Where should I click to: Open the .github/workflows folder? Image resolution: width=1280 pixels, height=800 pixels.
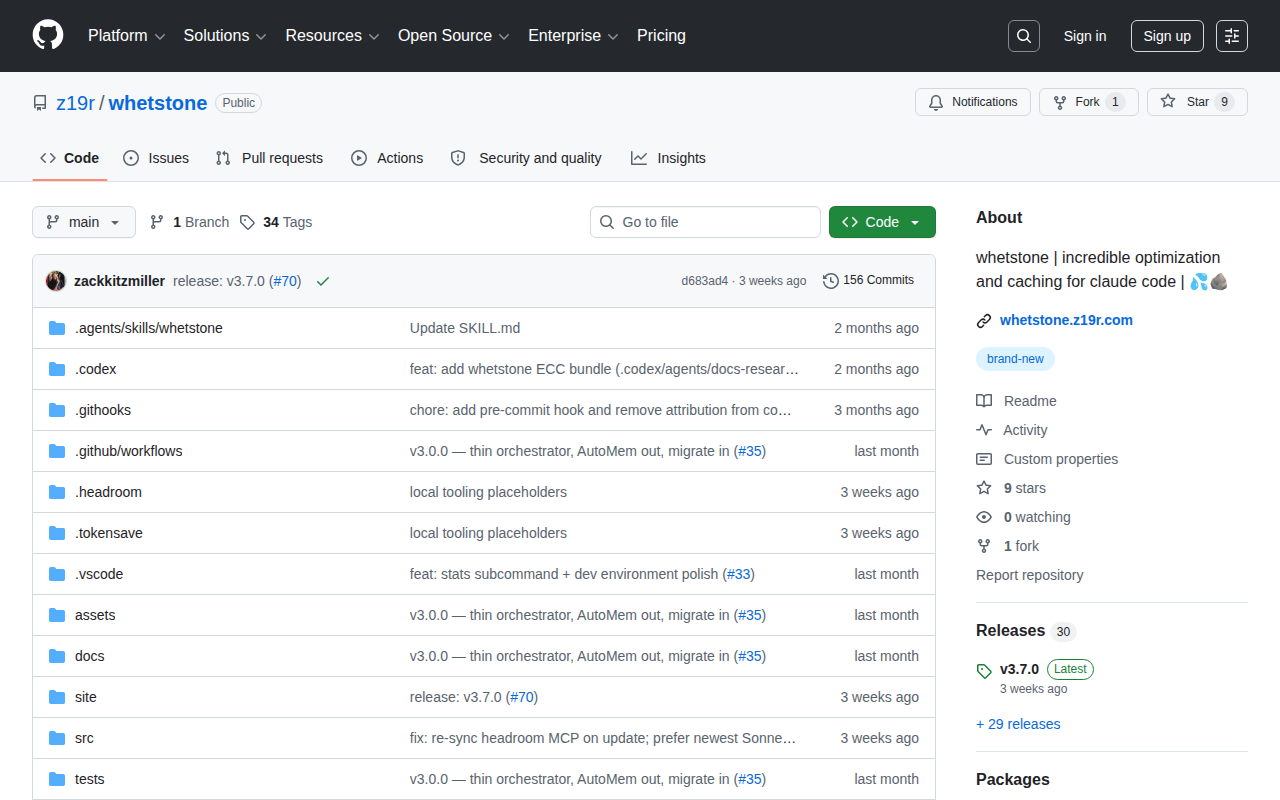point(129,451)
